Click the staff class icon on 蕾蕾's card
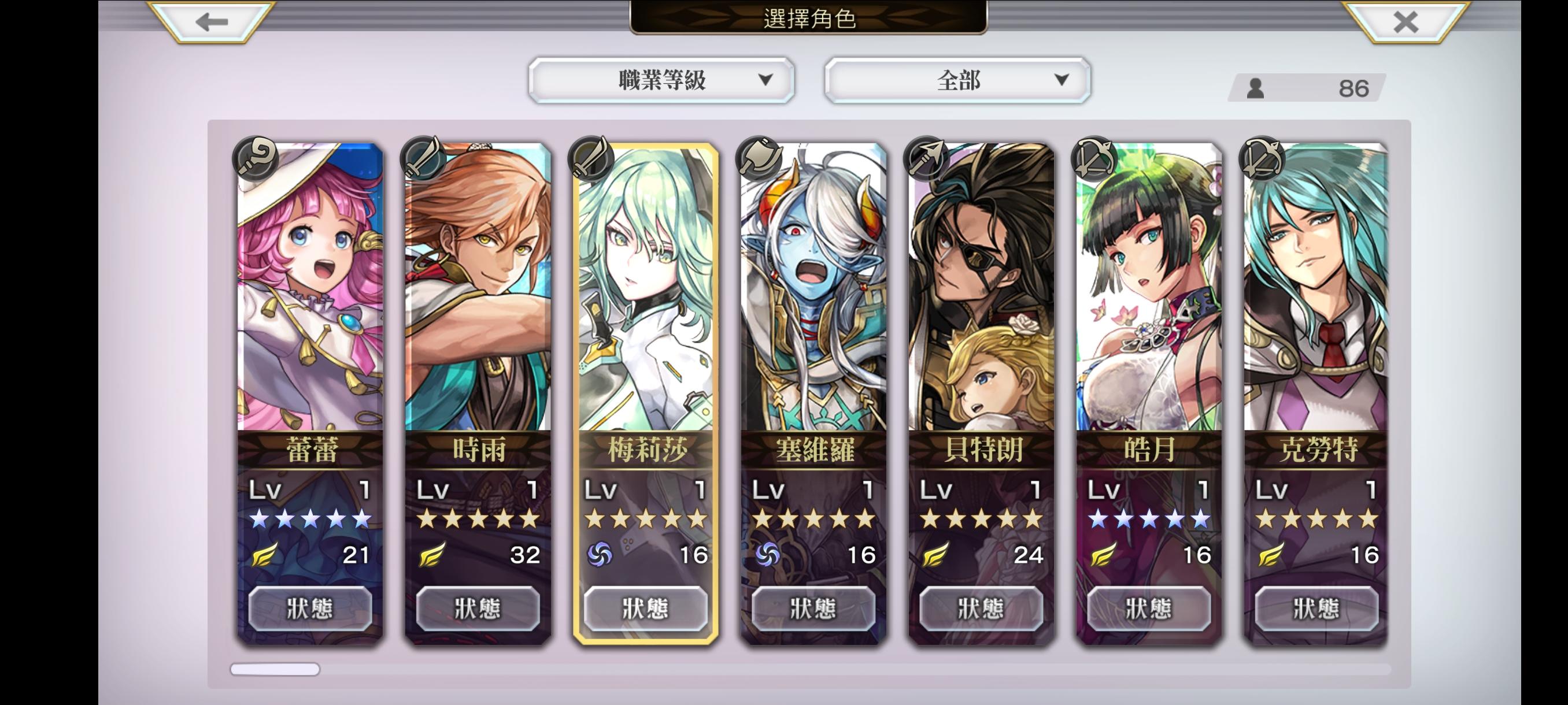 point(256,158)
